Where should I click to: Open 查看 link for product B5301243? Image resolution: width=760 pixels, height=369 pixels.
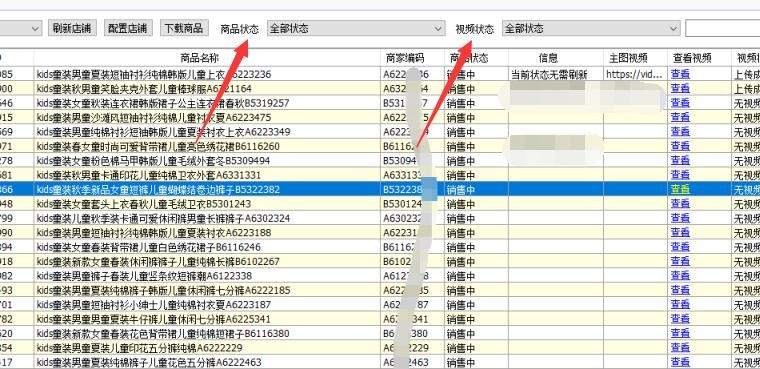coord(680,204)
